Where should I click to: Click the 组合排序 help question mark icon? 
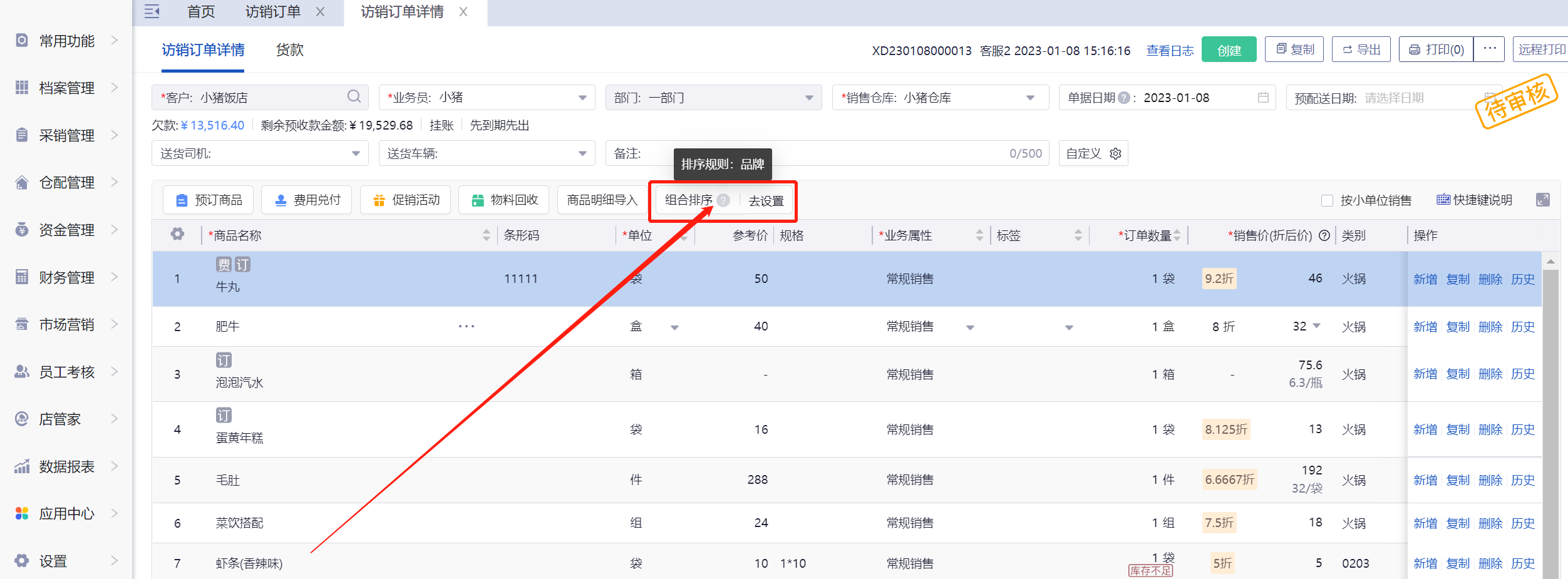(x=723, y=200)
